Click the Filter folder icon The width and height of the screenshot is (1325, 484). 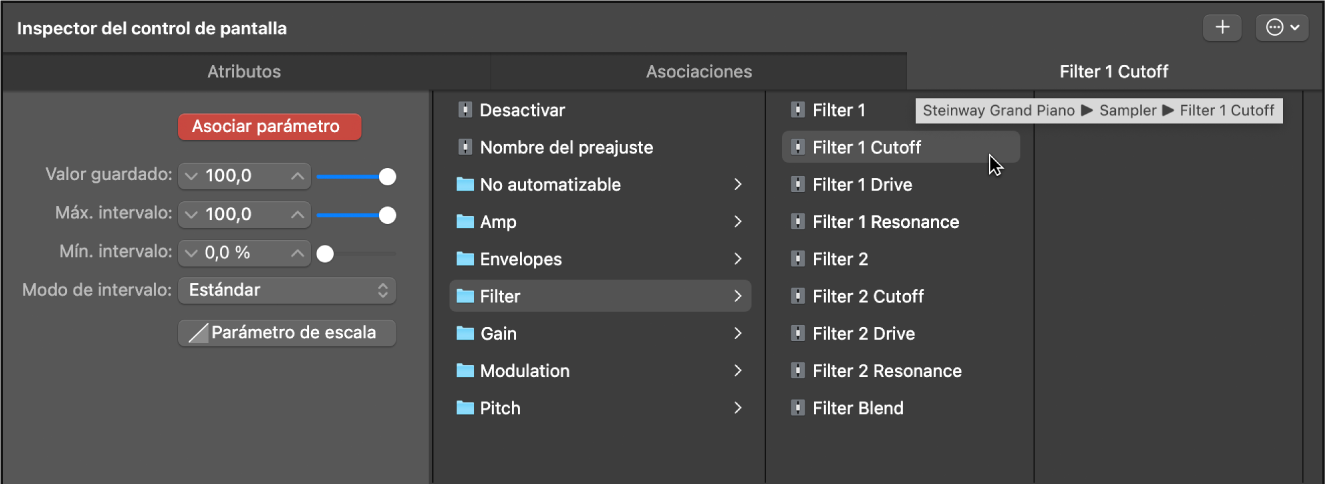coord(464,296)
